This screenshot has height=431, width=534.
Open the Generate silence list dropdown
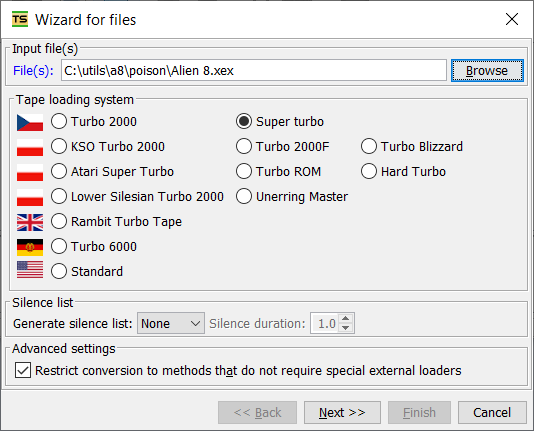(x=171, y=323)
